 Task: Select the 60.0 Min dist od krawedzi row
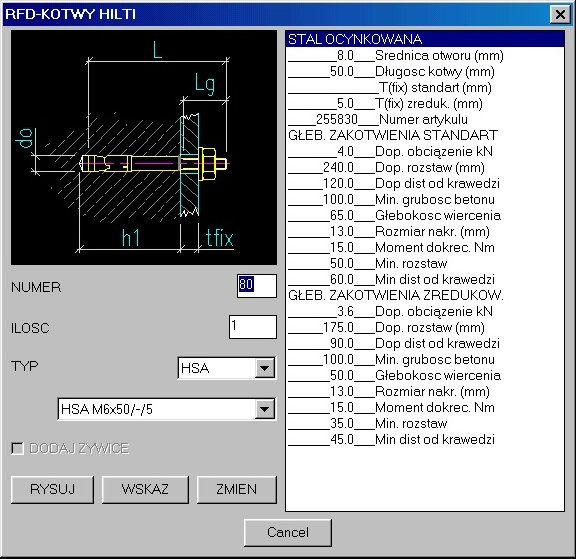pos(425,280)
